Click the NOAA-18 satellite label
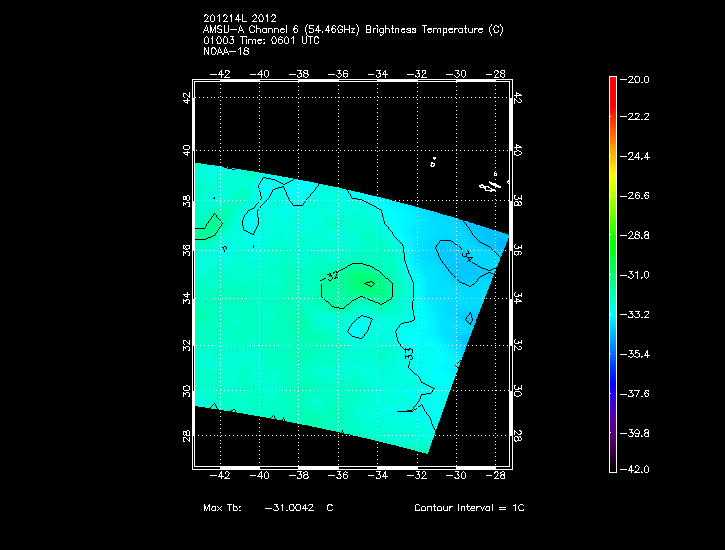 tap(224, 52)
